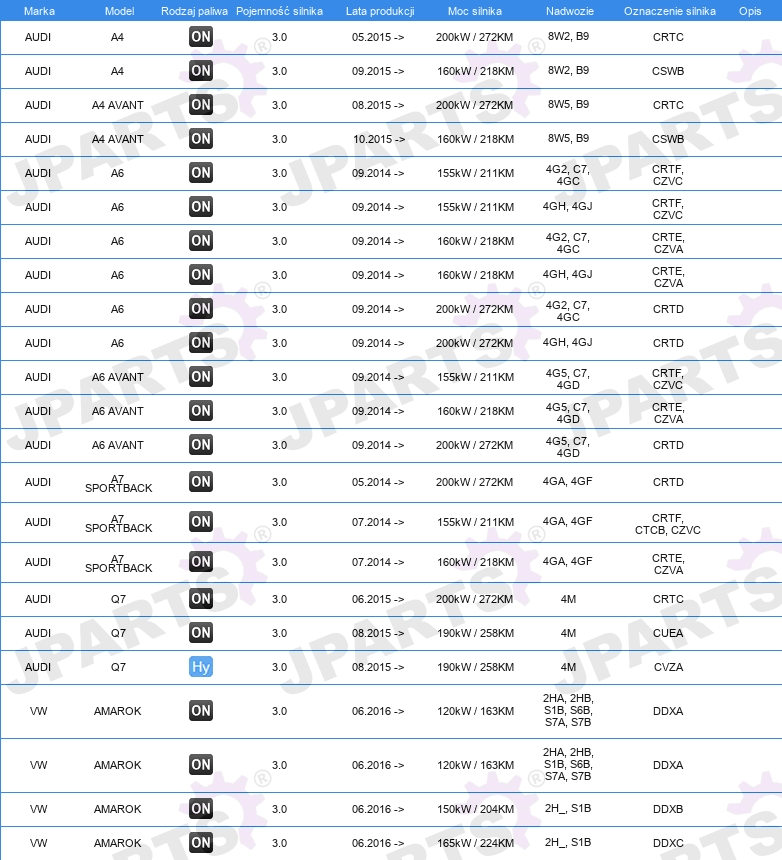Click ON icon in A6 200kW 4GH, 4GJ row

point(201,343)
